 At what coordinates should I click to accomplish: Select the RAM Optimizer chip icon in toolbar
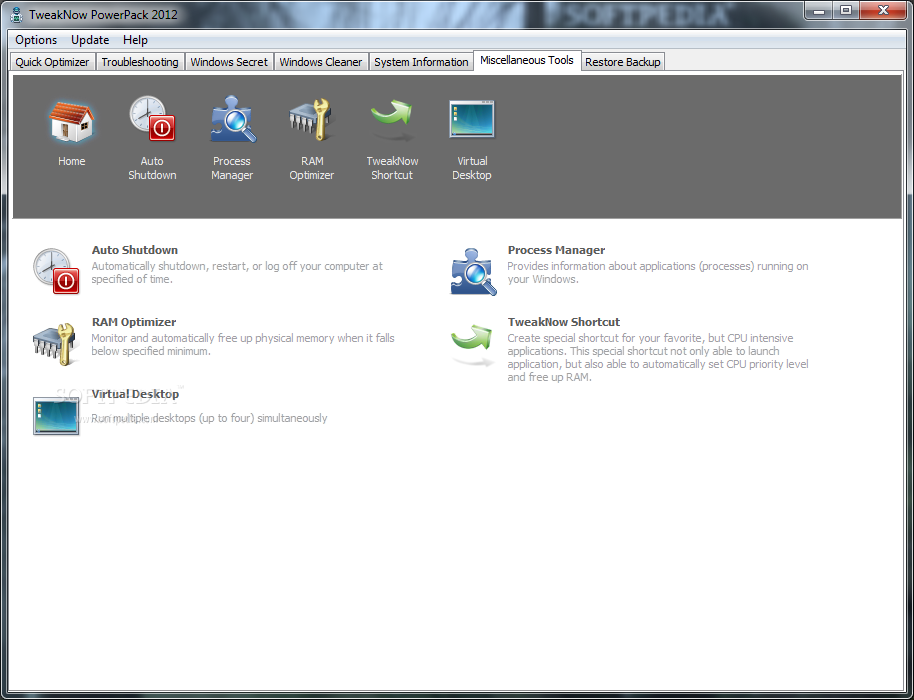[x=311, y=119]
